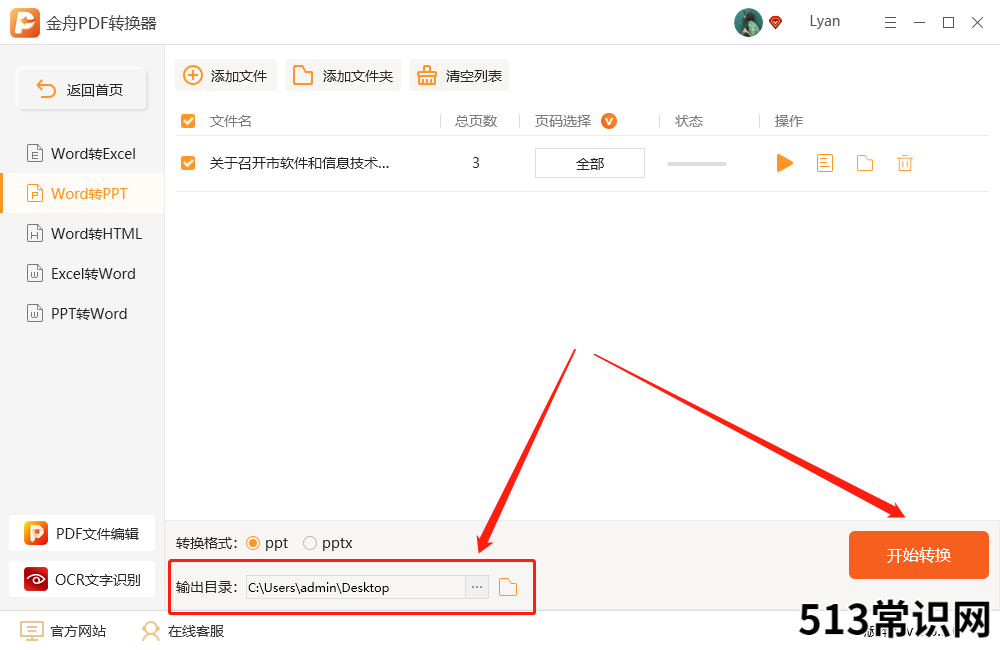Screen dimensions: 1000x650
Task: Open the 官方网站 link
Action: 63,631
